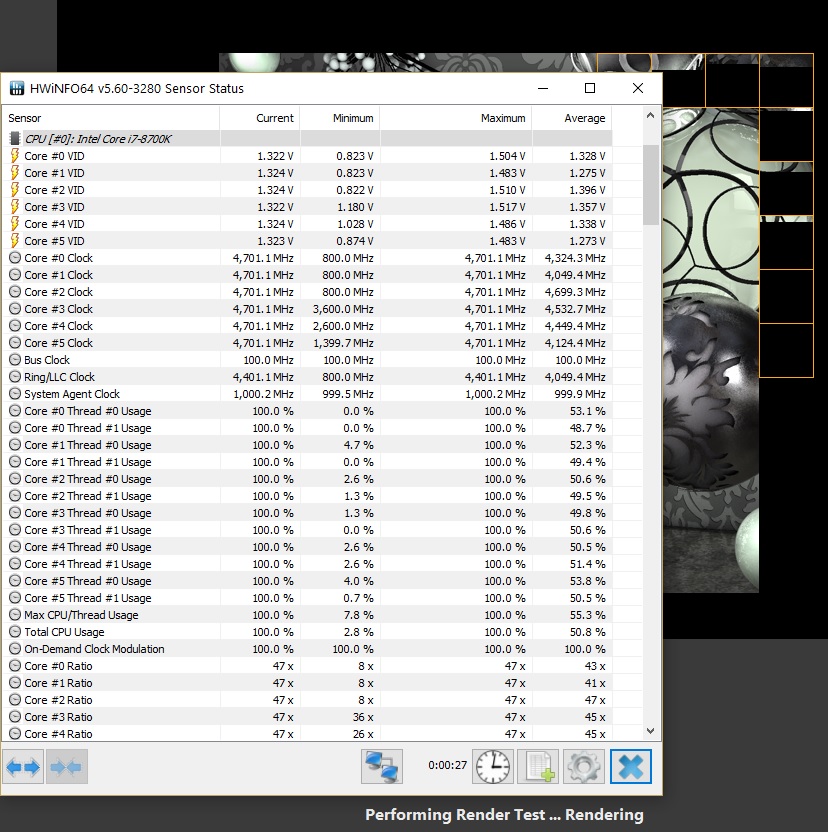Screen dimensions: 828x832
Task: Select the Core #0 VID row
Action: pos(307,155)
